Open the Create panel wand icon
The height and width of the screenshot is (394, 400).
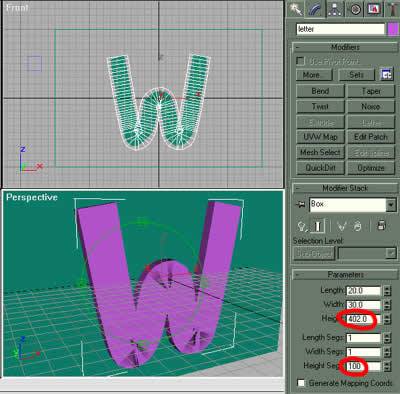coord(295,9)
